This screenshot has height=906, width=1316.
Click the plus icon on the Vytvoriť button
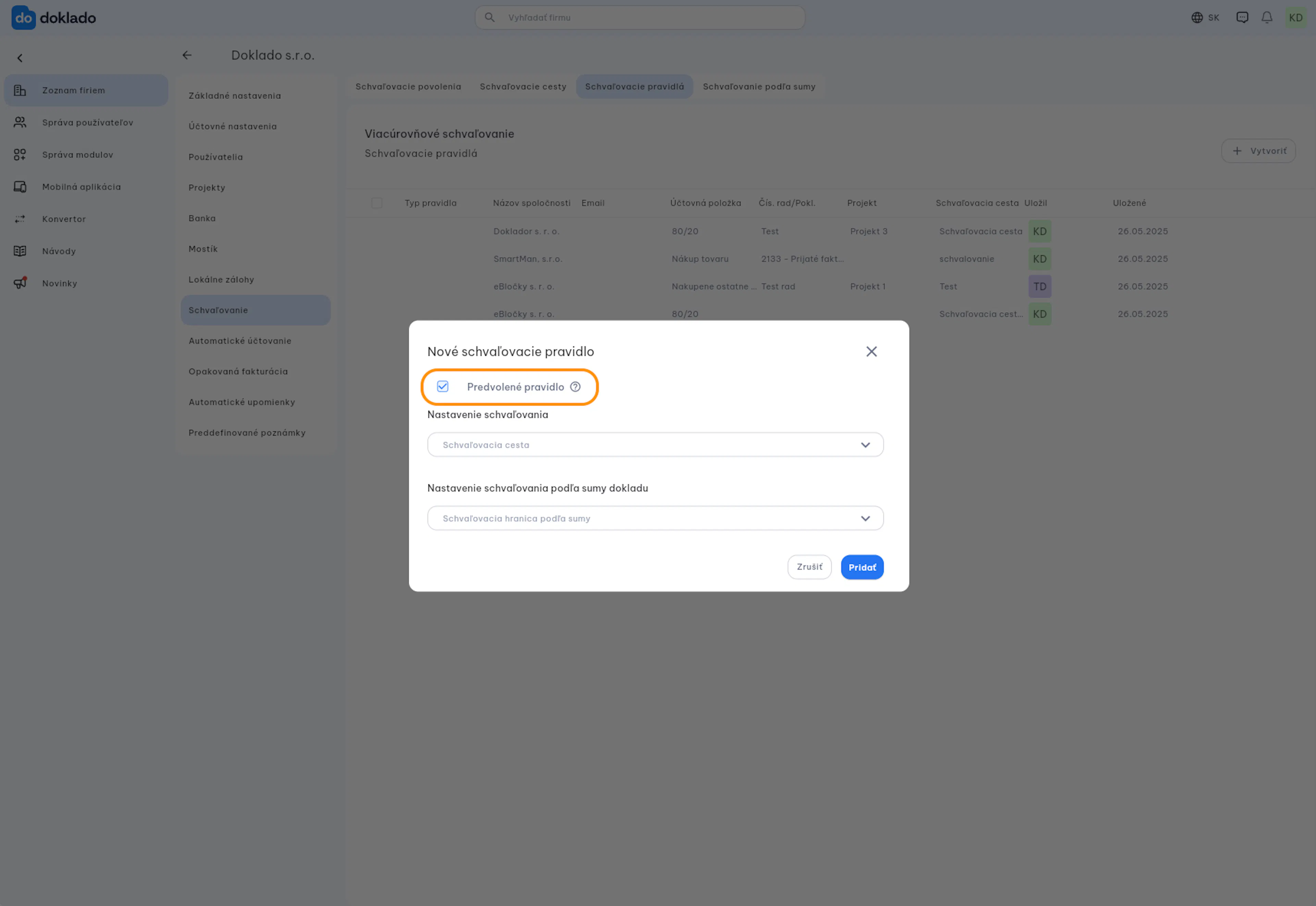[1236, 151]
